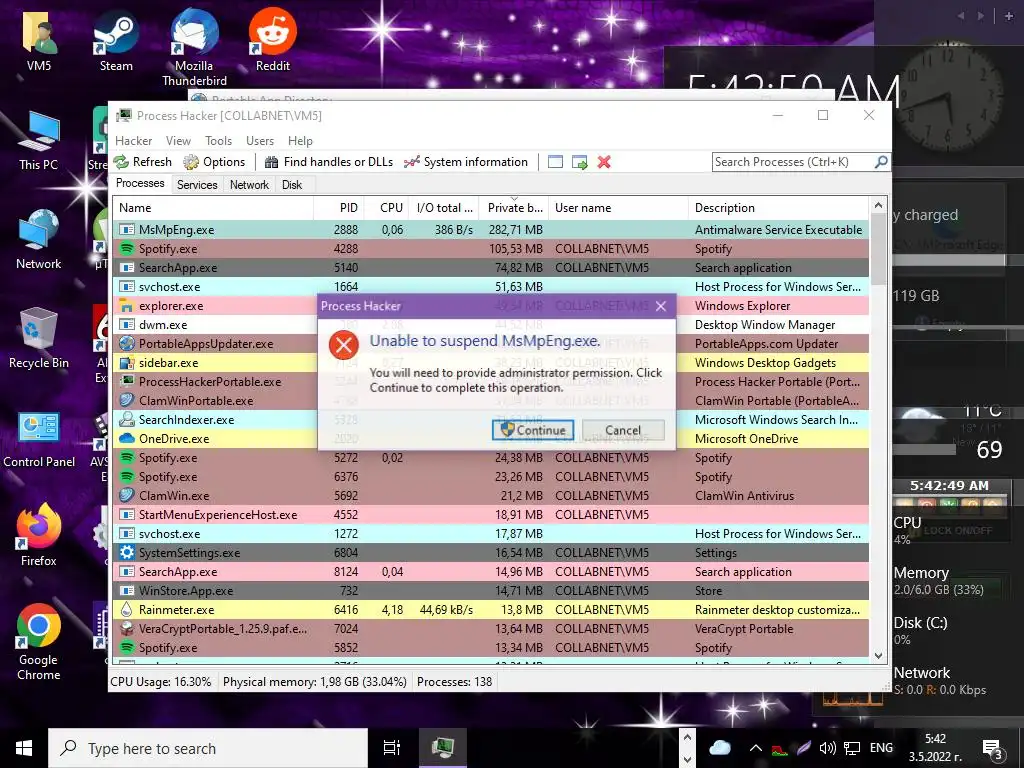Select the Rainmeter.exe process row
Image resolution: width=1024 pixels, height=768 pixels.
click(491, 609)
